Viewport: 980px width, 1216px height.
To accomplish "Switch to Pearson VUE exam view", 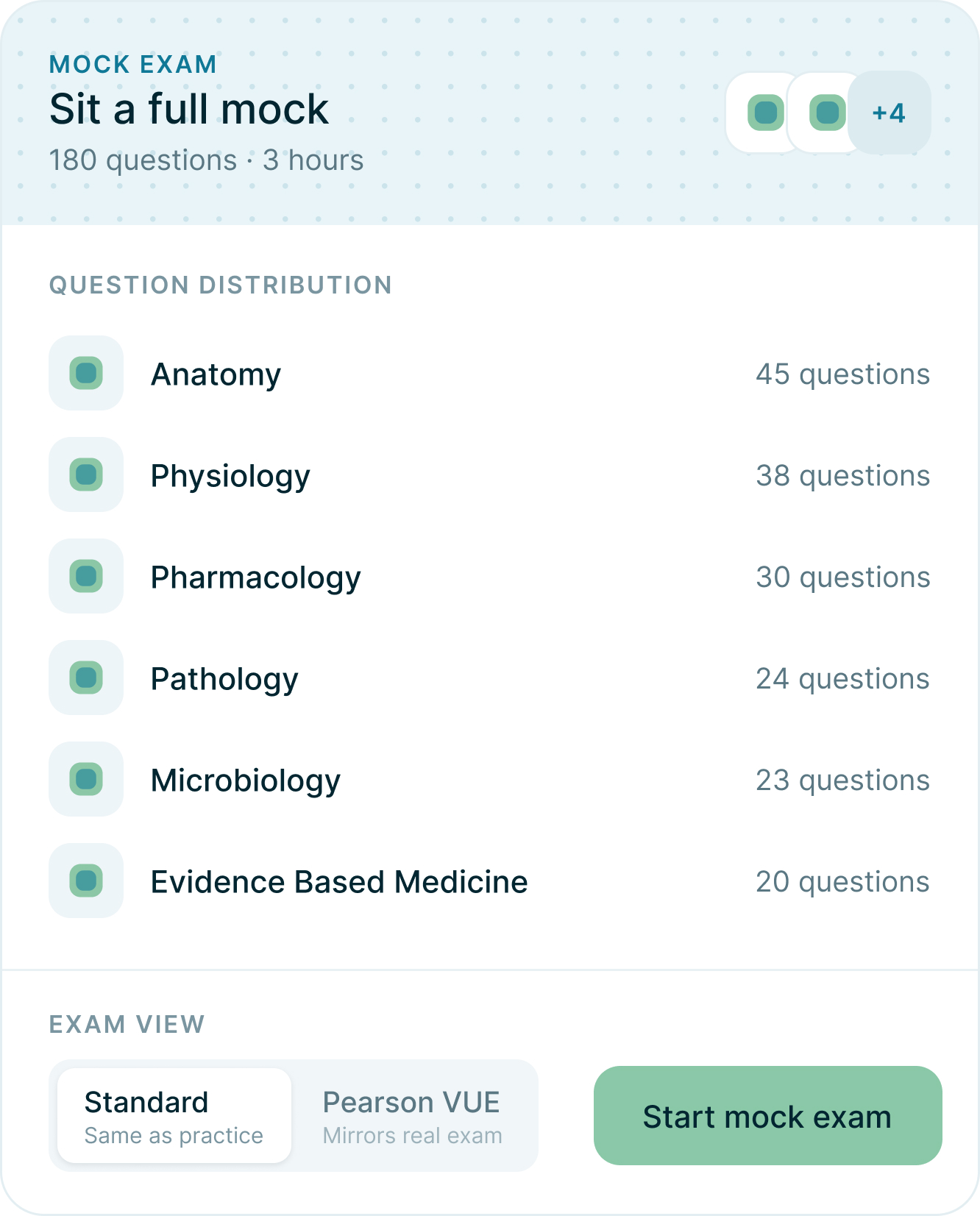I will click(413, 1116).
